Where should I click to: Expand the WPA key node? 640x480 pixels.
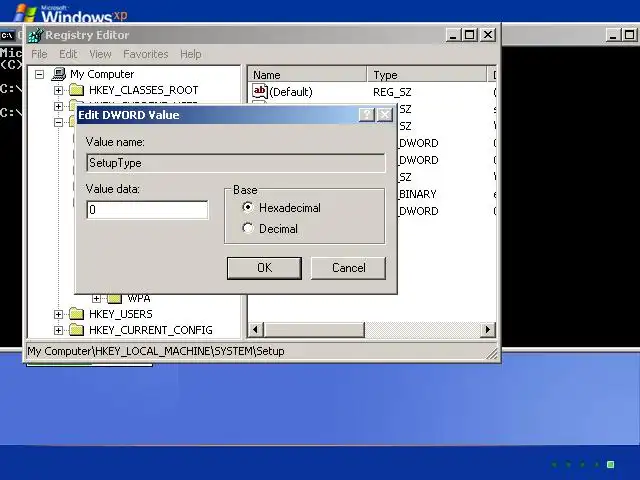[96, 298]
